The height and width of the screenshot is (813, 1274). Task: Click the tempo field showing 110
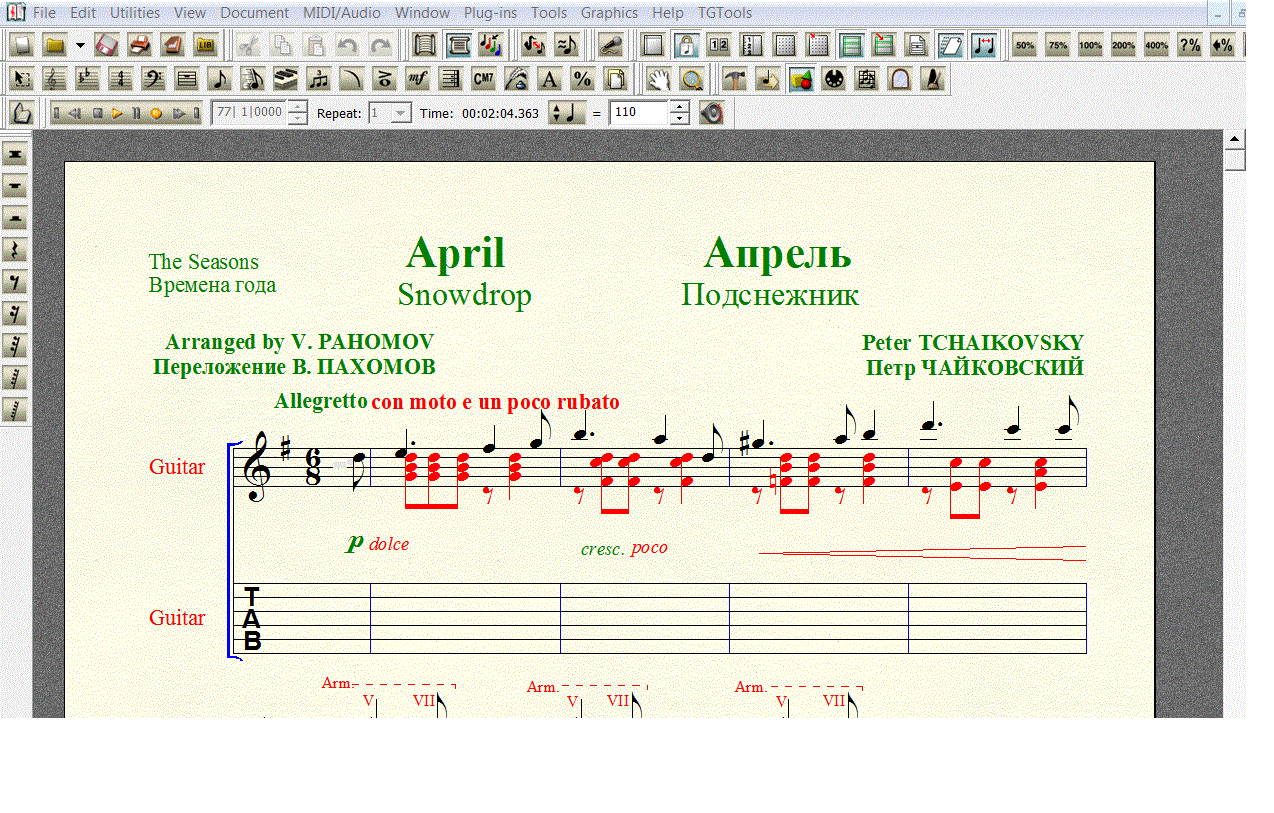[637, 113]
